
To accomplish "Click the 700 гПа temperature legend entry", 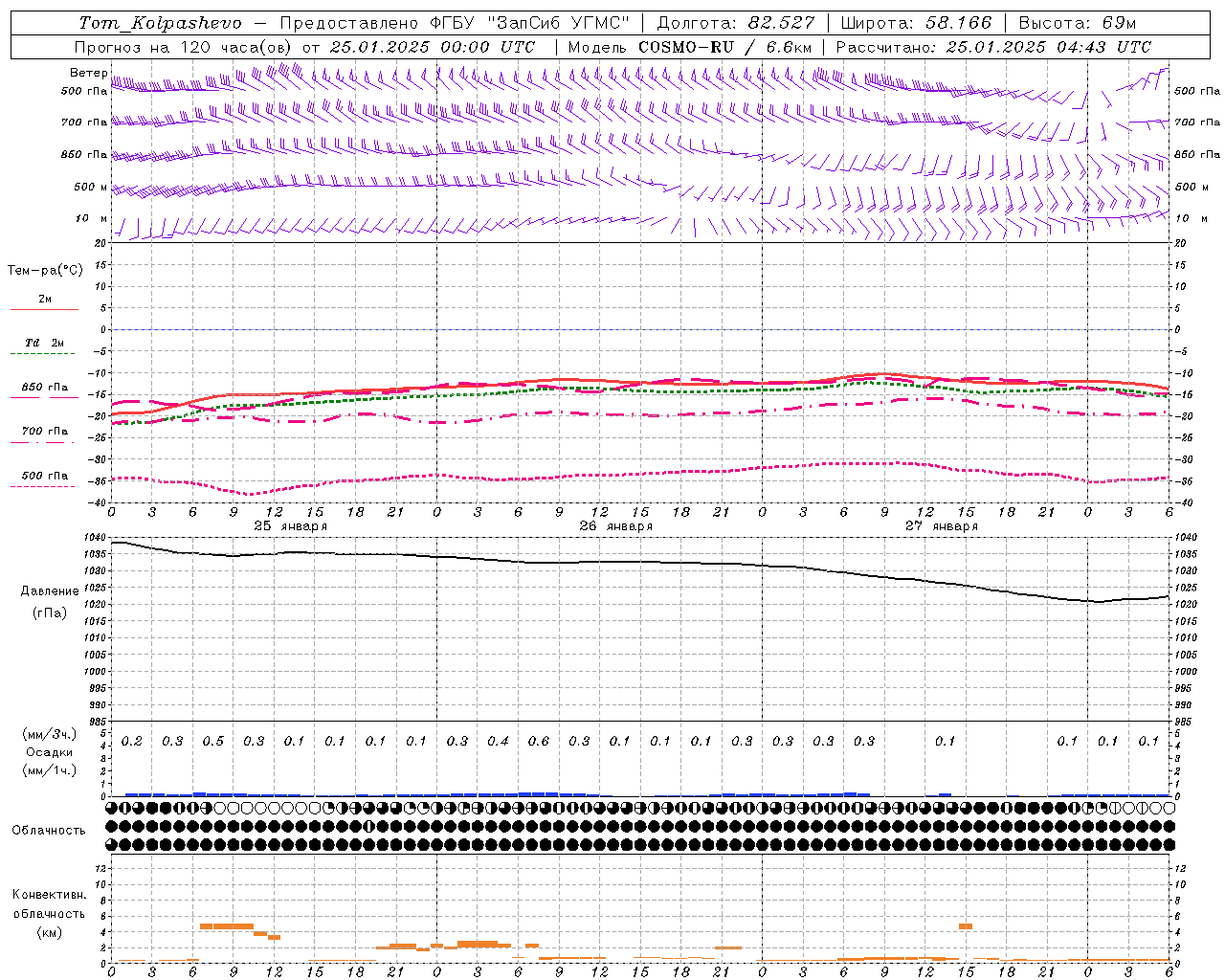I will pos(45,432).
